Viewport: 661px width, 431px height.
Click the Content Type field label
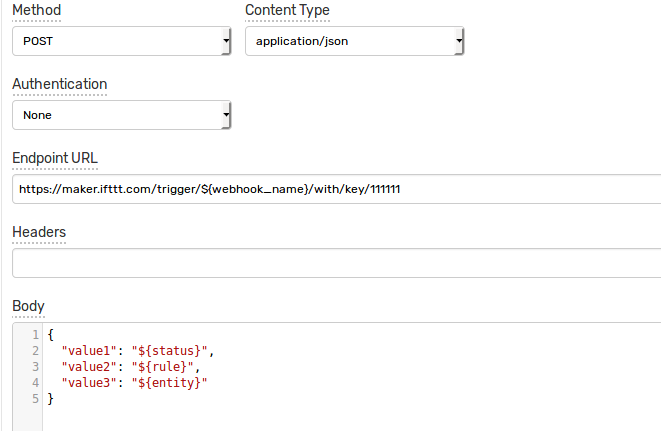[x=288, y=10]
